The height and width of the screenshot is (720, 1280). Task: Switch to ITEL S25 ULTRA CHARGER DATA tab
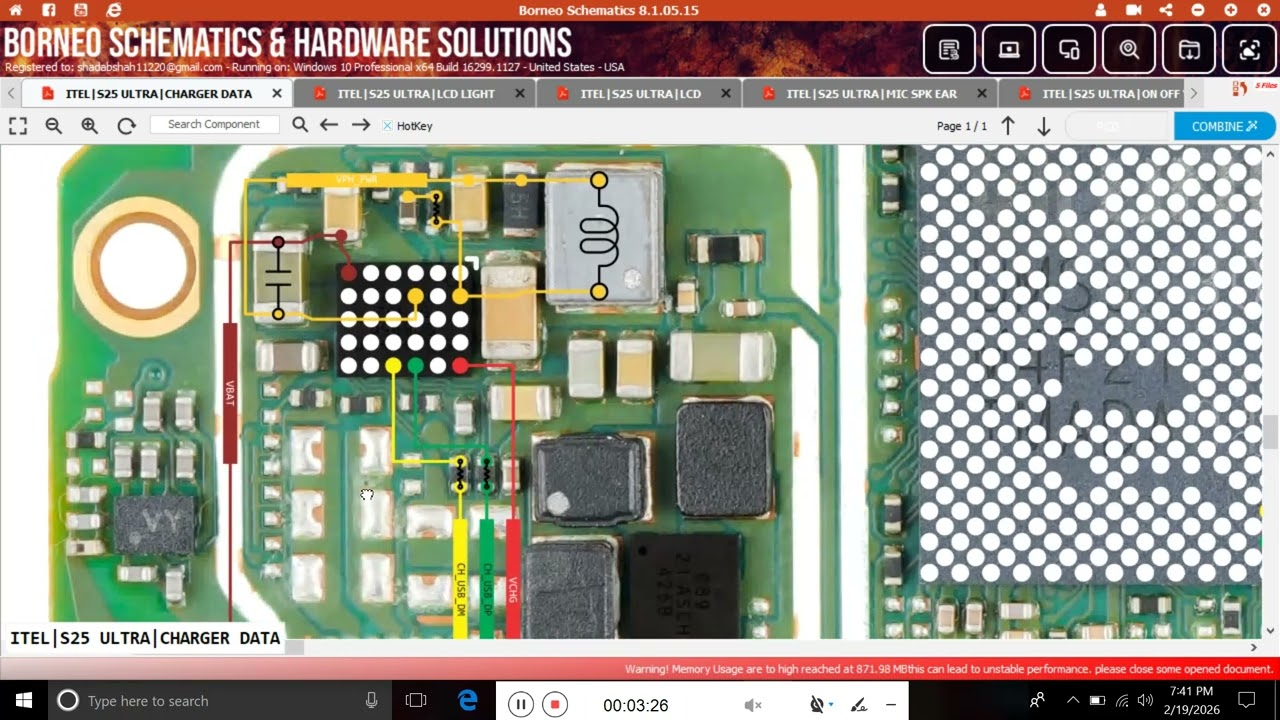pyautogui.click(x=158, y=94)
